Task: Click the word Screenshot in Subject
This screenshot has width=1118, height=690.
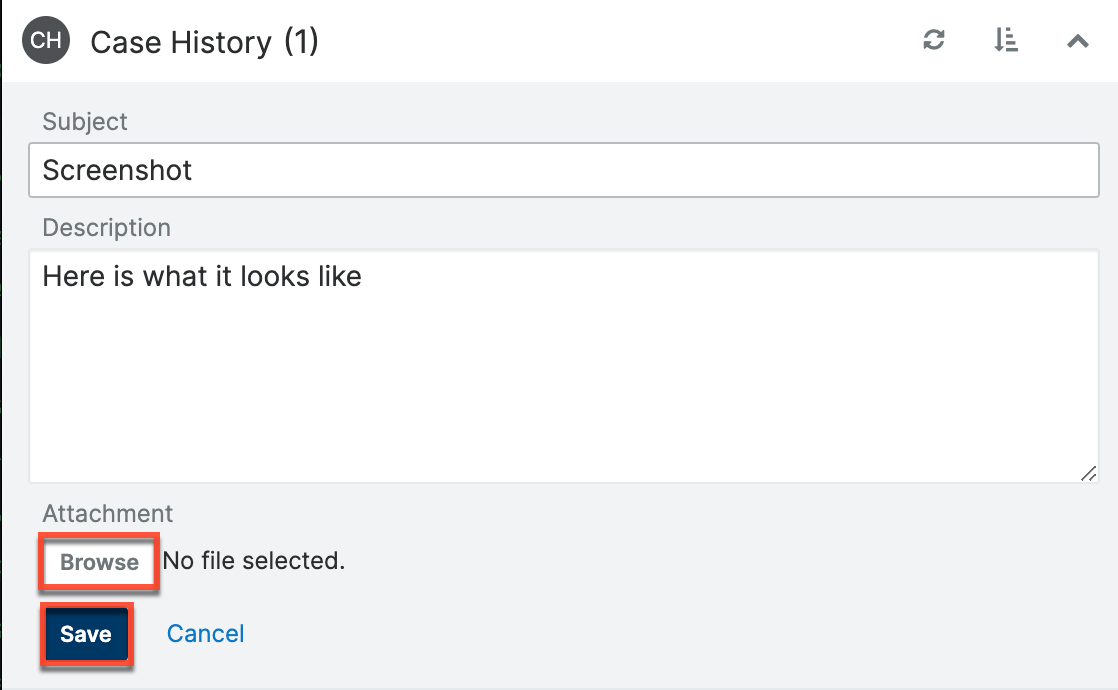Action: click(117, 171)
